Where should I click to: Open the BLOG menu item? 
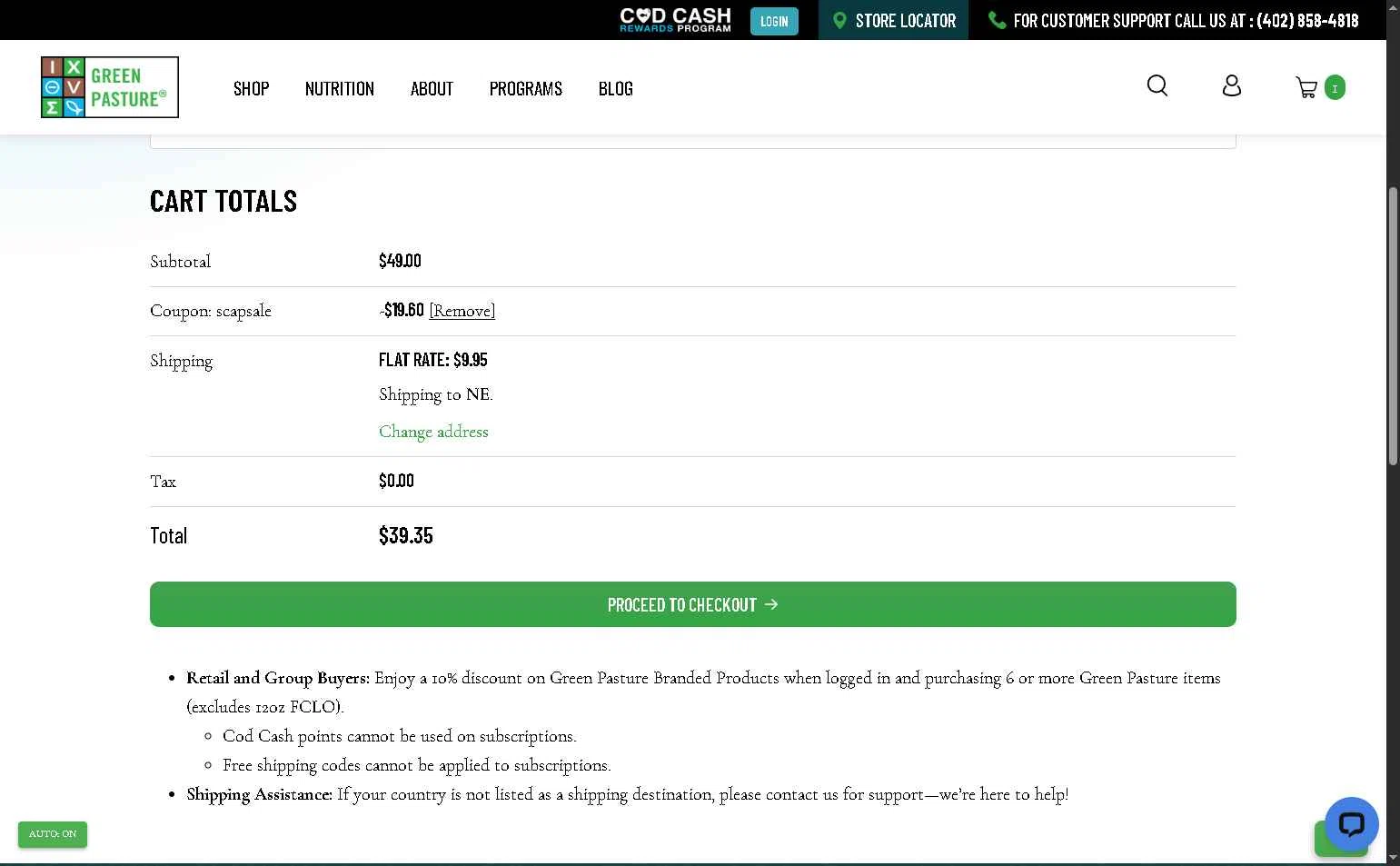tap(616, 88)
